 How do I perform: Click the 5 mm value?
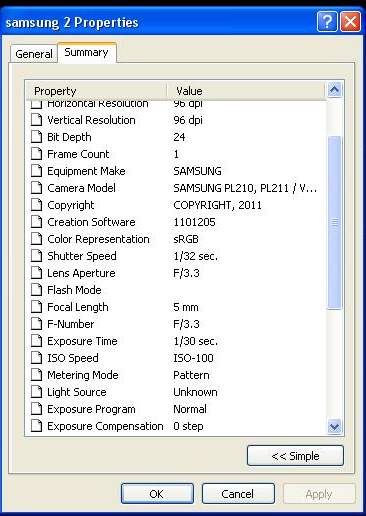point(186,307)
